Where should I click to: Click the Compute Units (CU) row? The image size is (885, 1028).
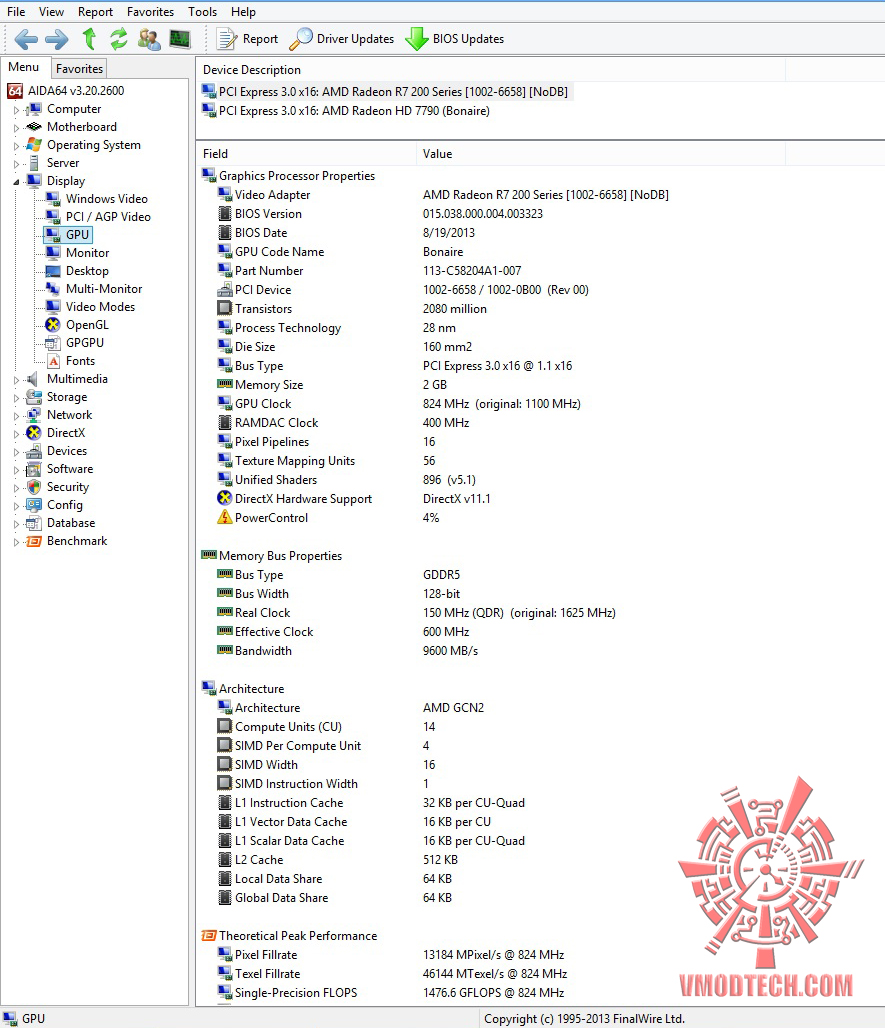(x=326, y=727)
